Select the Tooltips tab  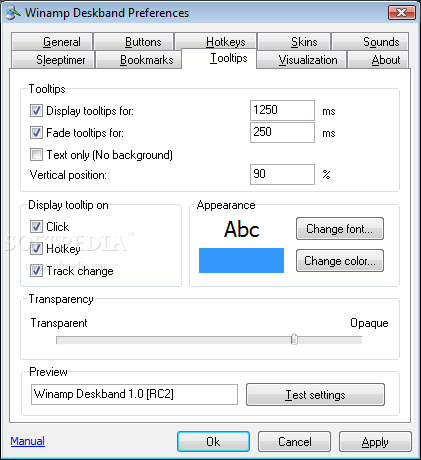(219, 58)
